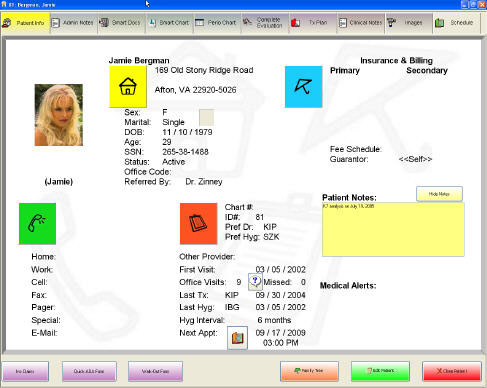Maximize the patient window
The width and height of the screenshot is (487, 388).
point(473,4)
